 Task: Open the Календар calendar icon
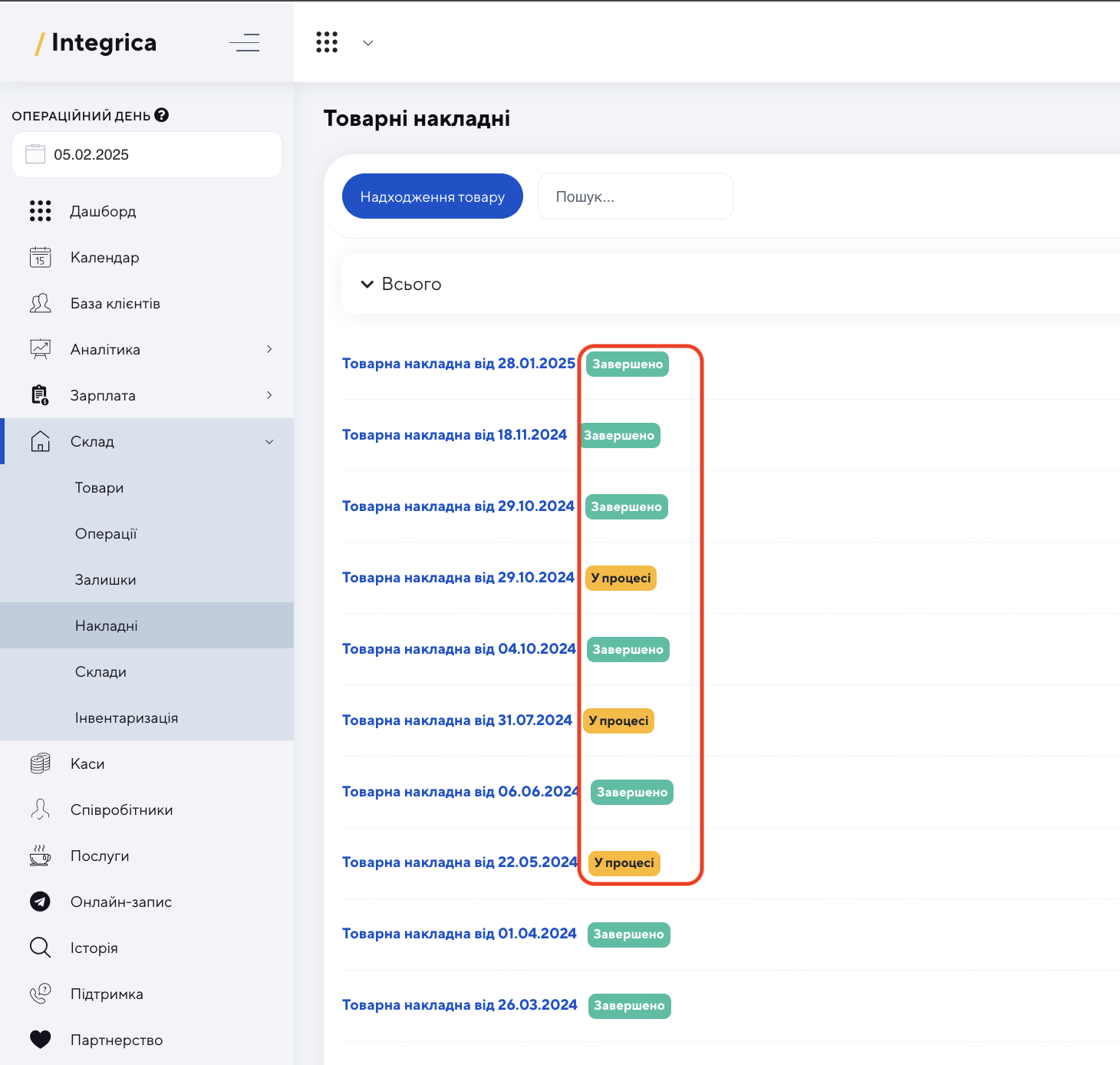pyautogui.click(x=40, y=257)
